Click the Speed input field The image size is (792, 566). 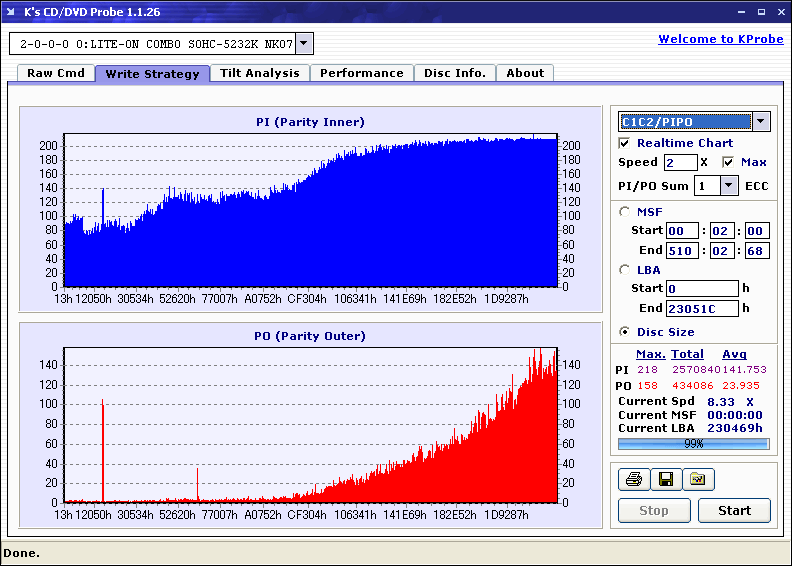click(x=680, y=163)
